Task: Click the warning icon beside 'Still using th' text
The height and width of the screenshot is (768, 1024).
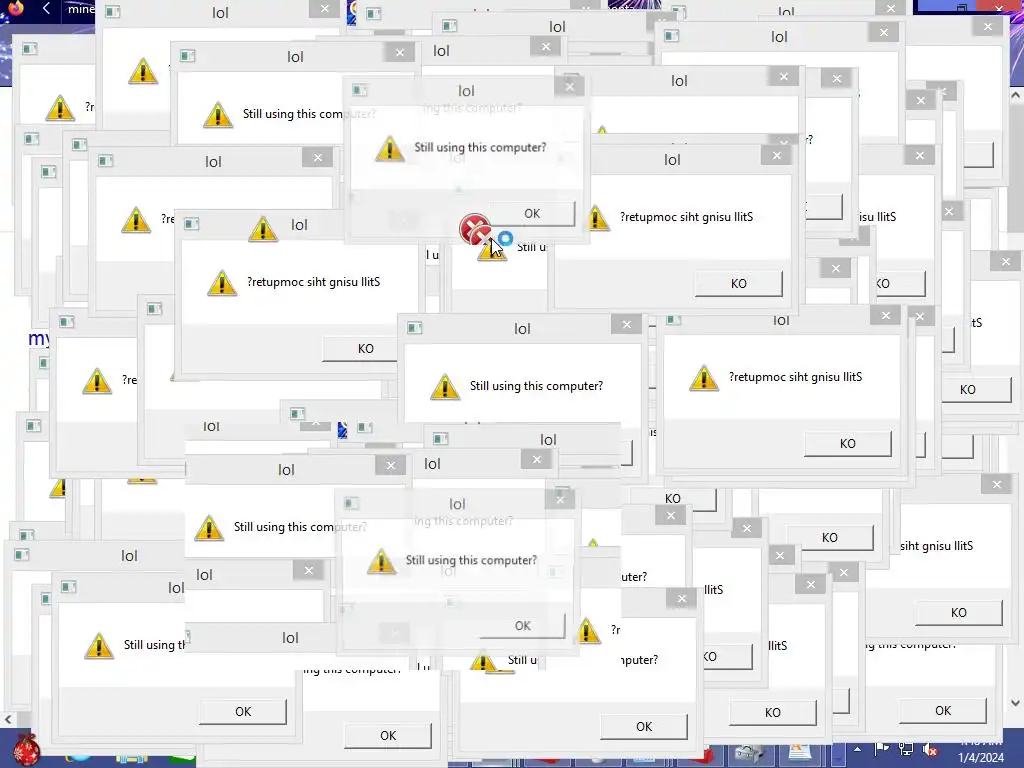Action: [x=99, y=645]
